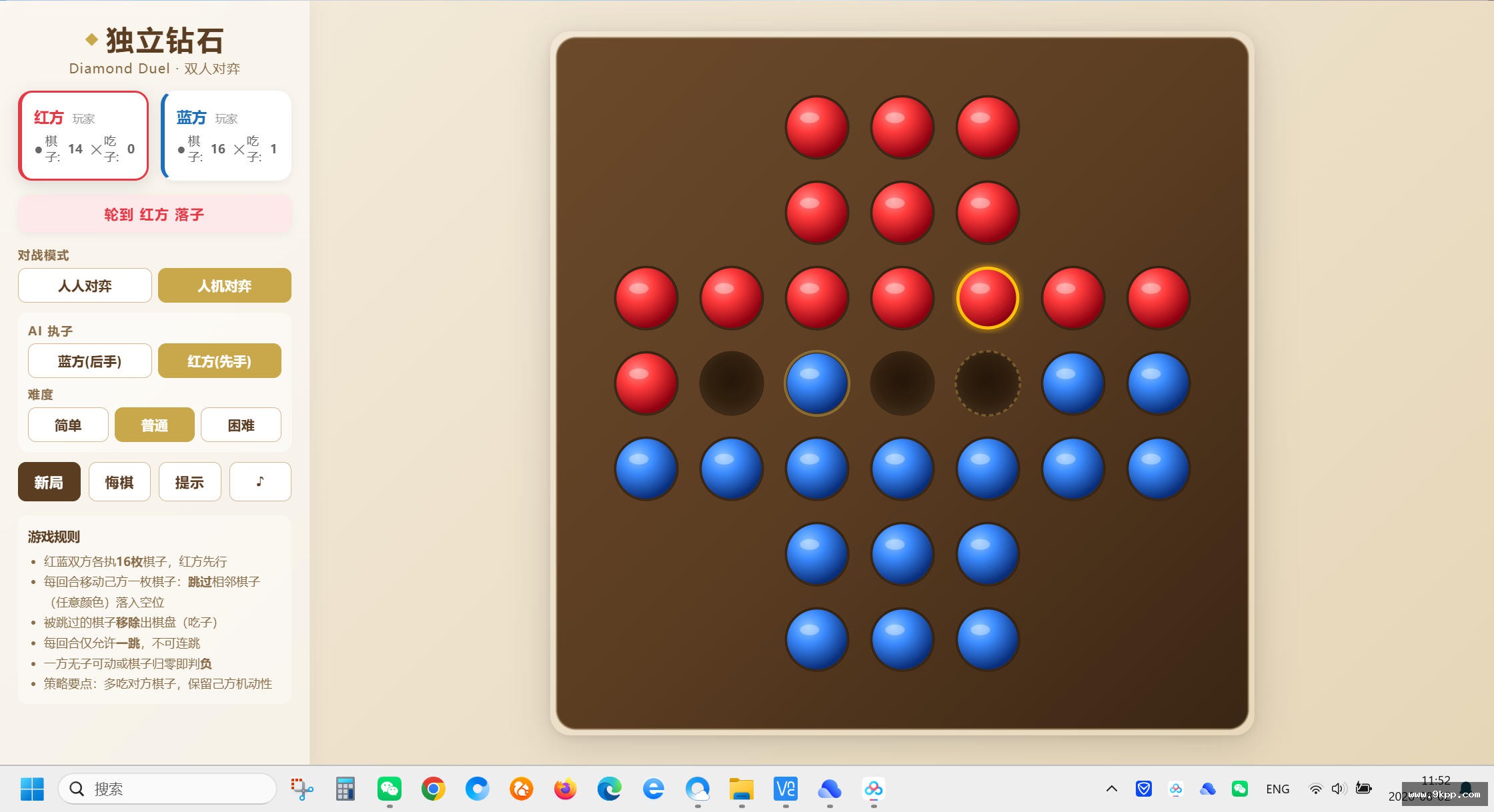Click the 游戏规则 heading

[54, 537]
